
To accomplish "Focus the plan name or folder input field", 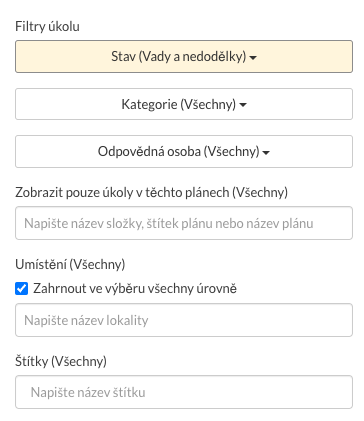I will coord(184,223).
